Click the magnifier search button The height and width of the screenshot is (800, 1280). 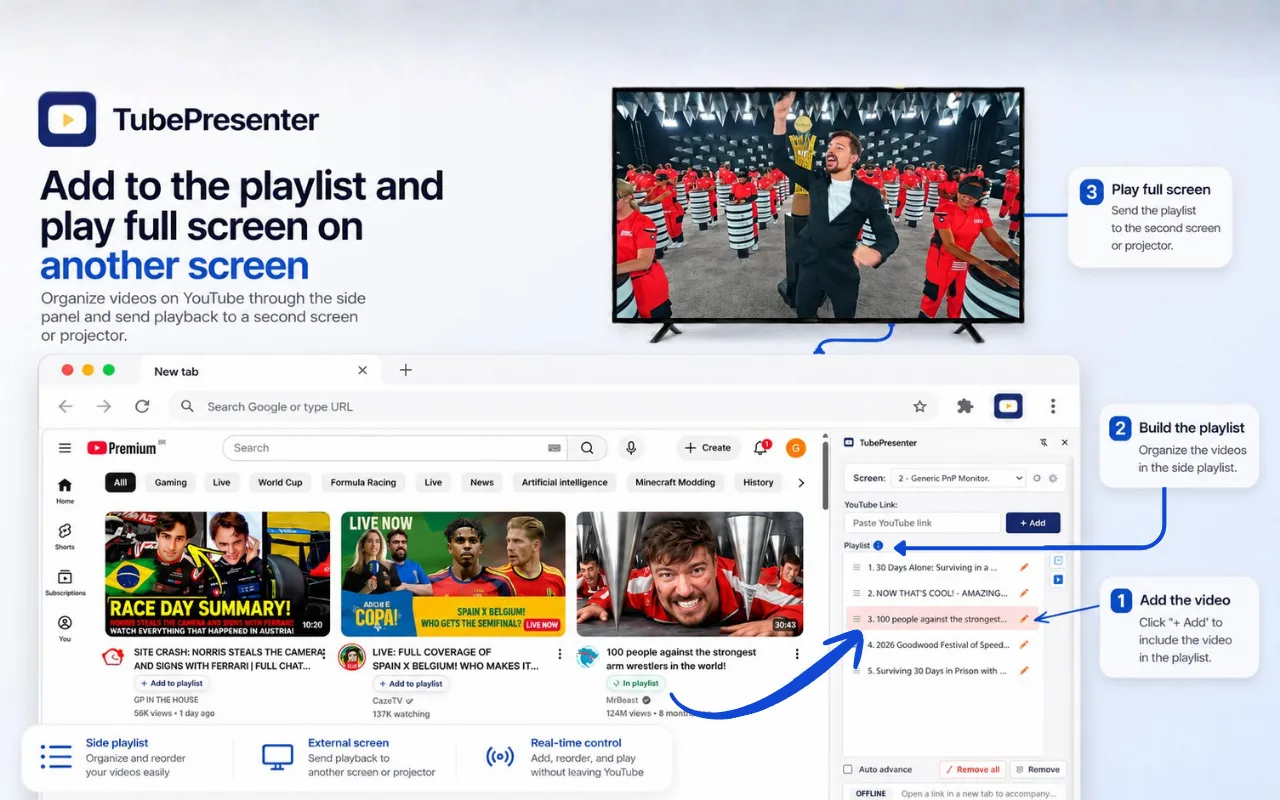point(587,448)
